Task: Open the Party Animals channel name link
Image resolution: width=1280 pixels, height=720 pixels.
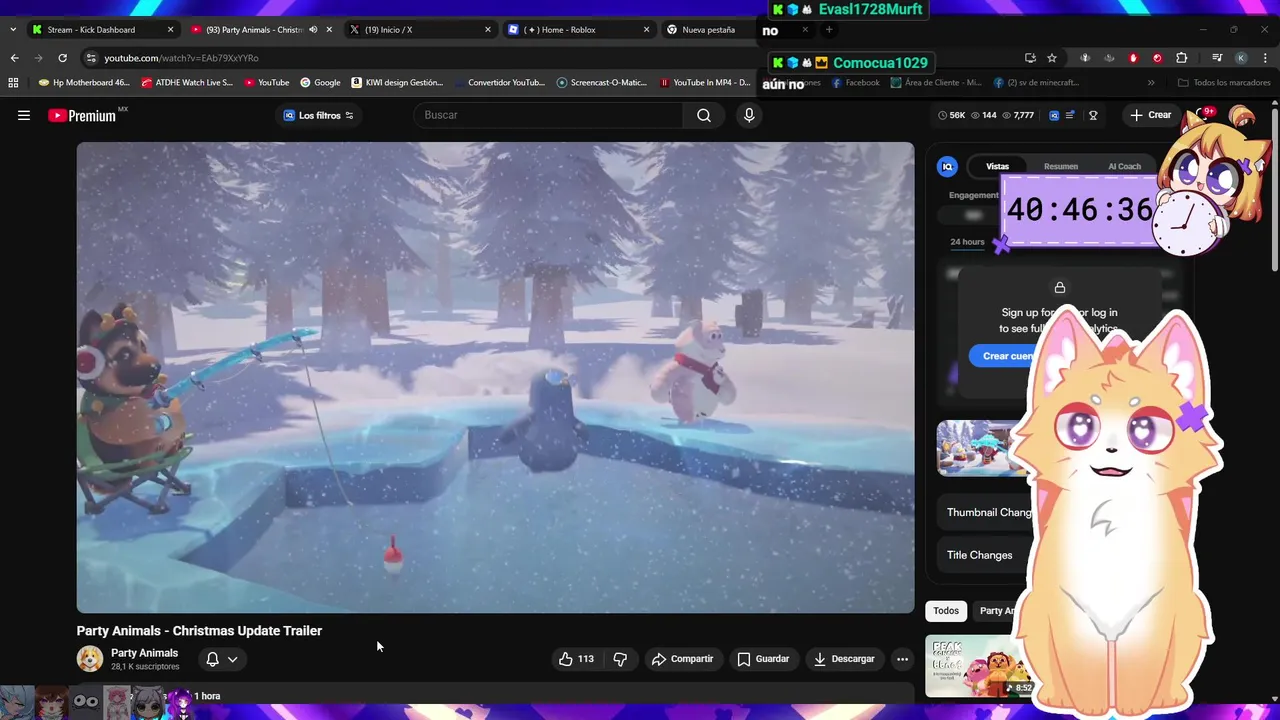Action: 144,653
